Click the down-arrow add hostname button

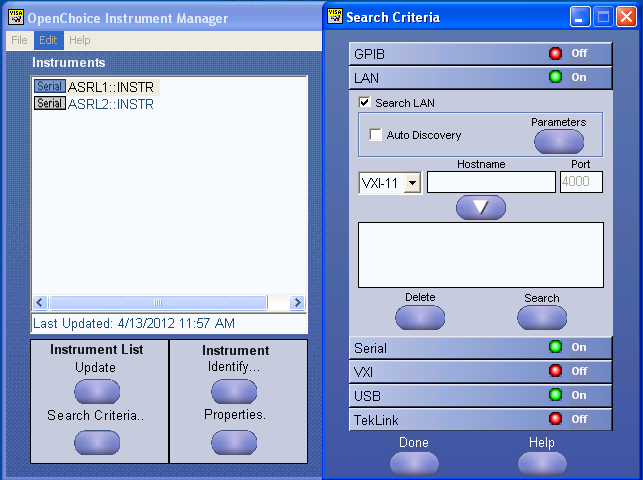click(481, 207)
